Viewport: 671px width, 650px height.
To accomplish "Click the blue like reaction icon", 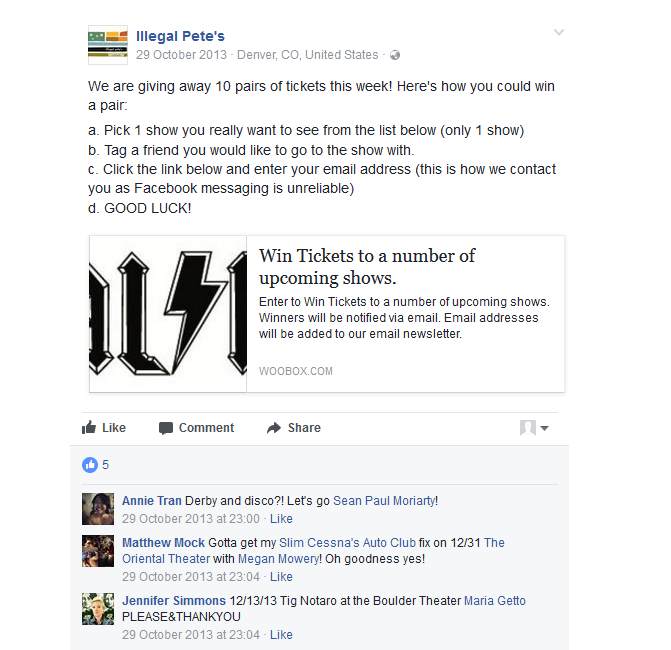I will point(90,465).
